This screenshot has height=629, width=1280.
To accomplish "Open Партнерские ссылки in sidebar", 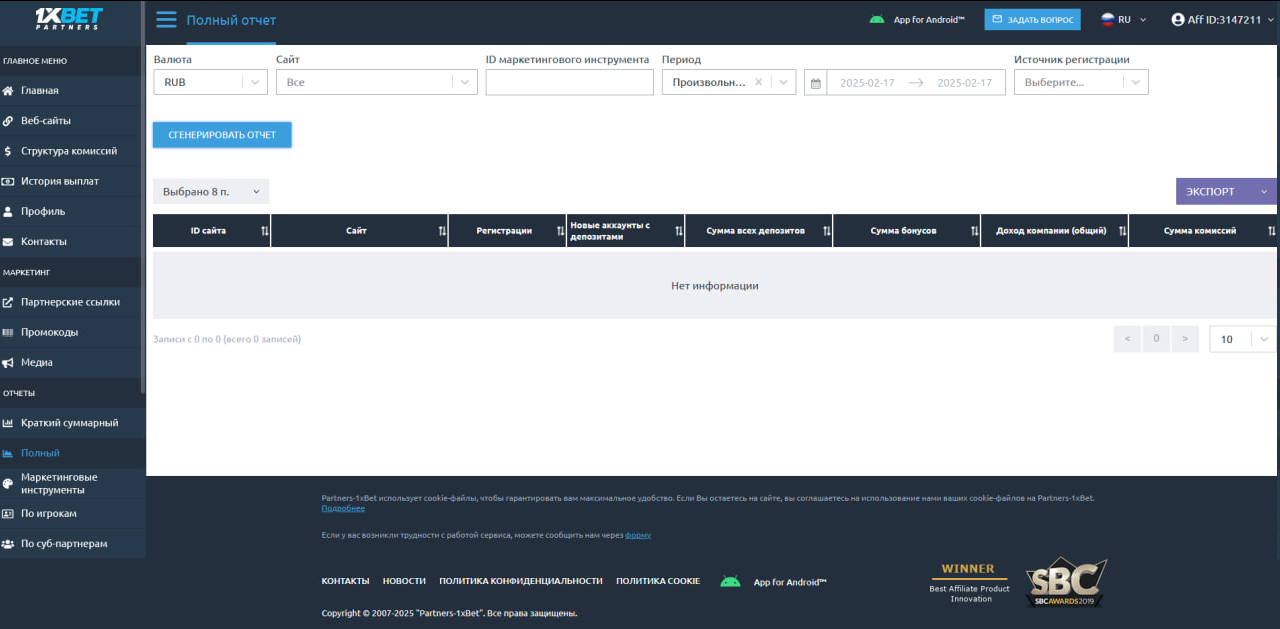I will pyautogui.click(x=70, y=302).
